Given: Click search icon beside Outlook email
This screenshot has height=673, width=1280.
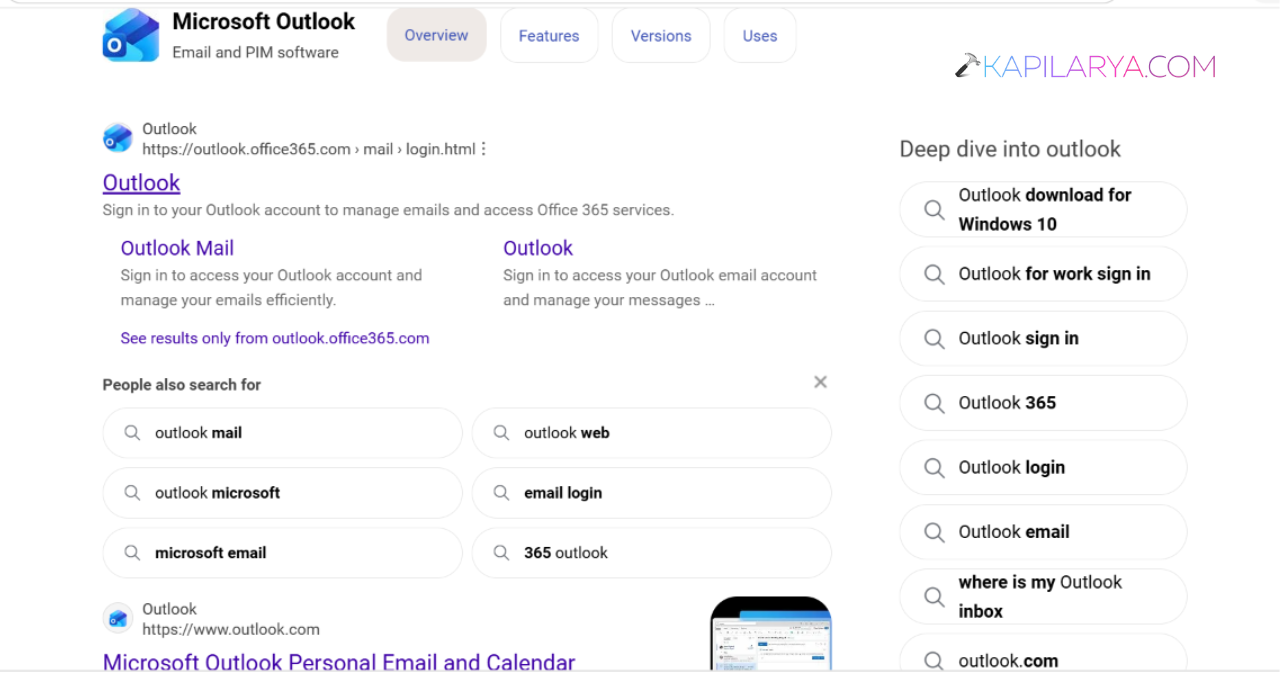Looking at the screenshot, I should click(934, 532).
